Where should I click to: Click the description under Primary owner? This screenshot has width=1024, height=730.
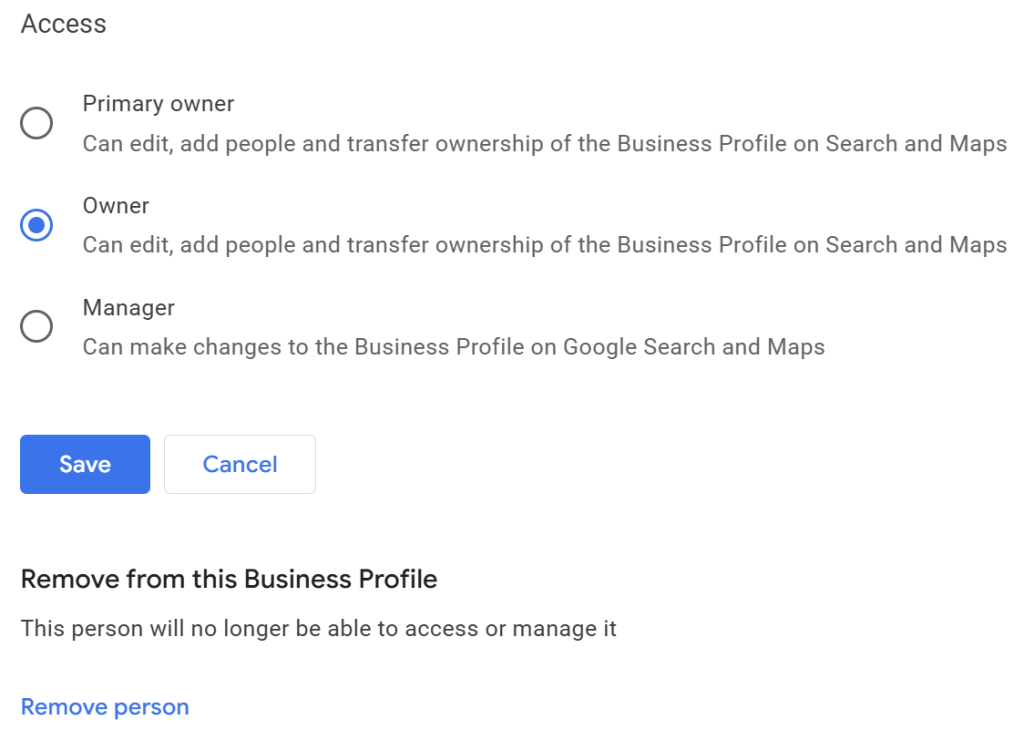coord(544,144)
